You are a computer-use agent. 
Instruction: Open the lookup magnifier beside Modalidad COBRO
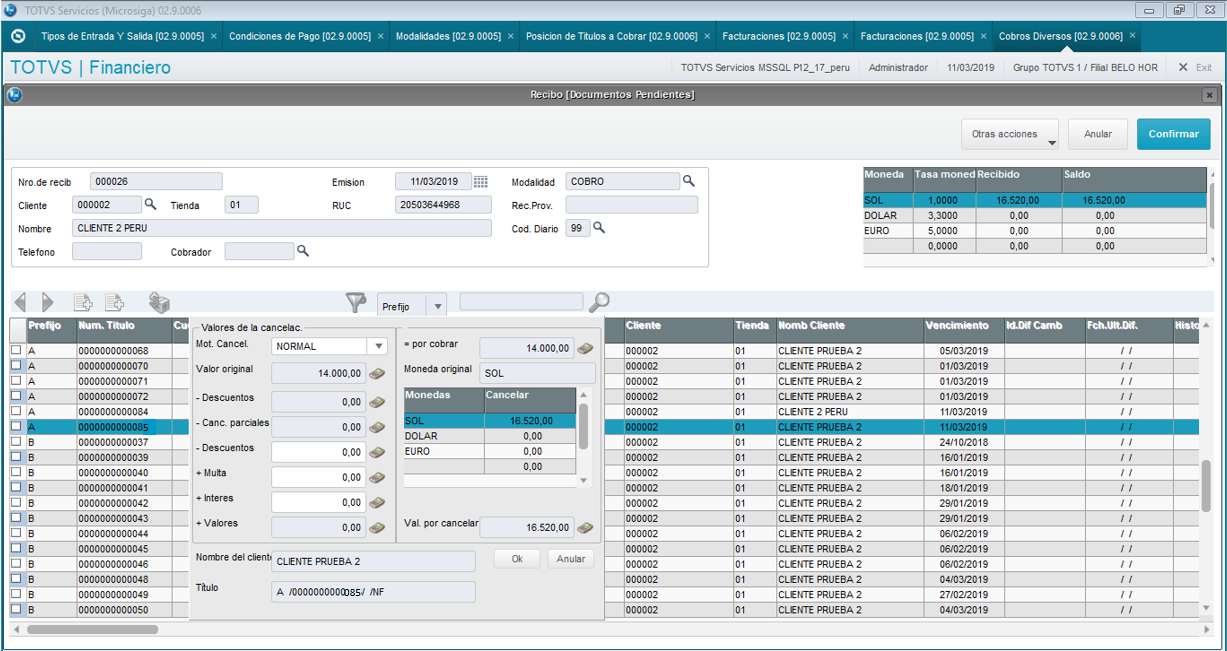click(x=689, y=181)
